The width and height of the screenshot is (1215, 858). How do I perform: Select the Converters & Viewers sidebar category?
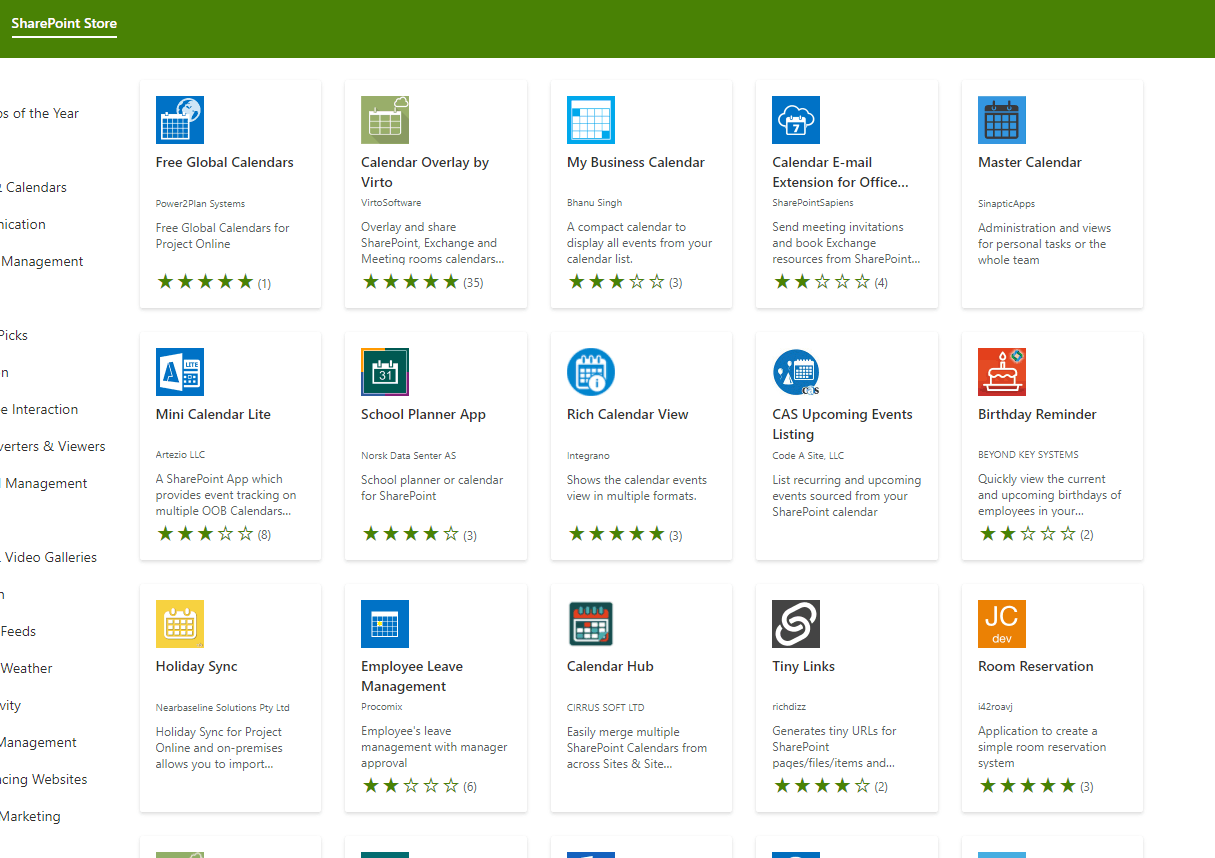pyautogui.click(x=52, y=446)
